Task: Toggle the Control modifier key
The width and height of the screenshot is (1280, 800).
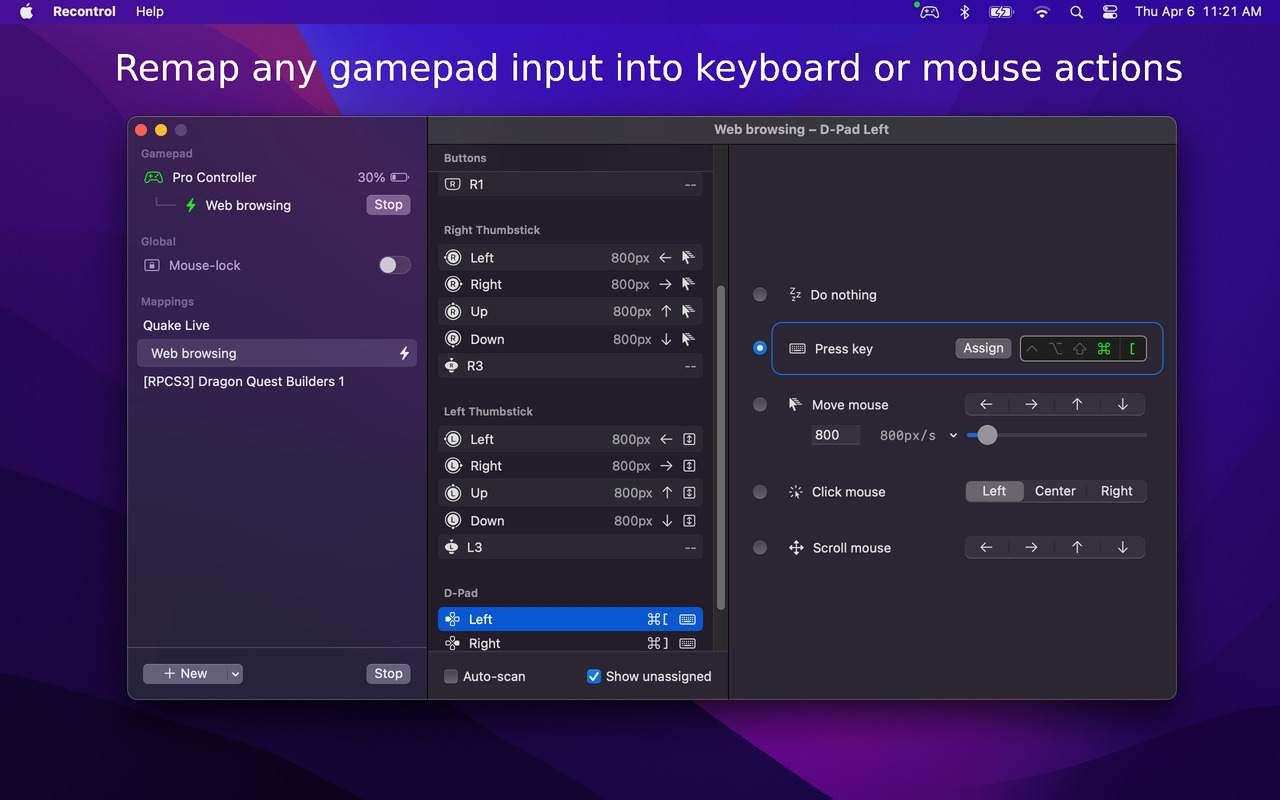Action: (1032, 349)
